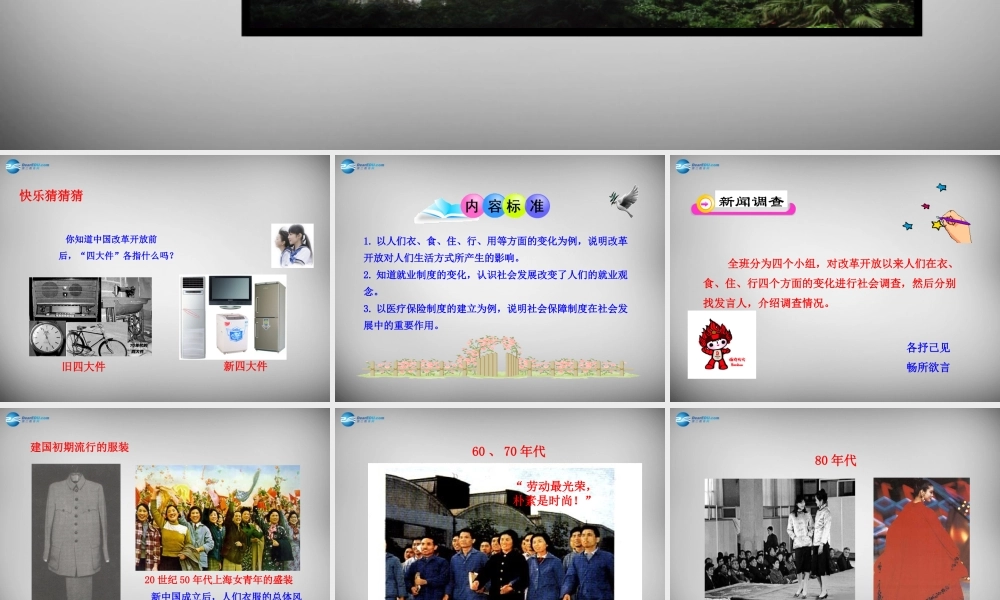Viewport: 1000px width, 600px height.
Task: Click the Shanghai young women celebration photo
Action: click(x=217, y=518)
